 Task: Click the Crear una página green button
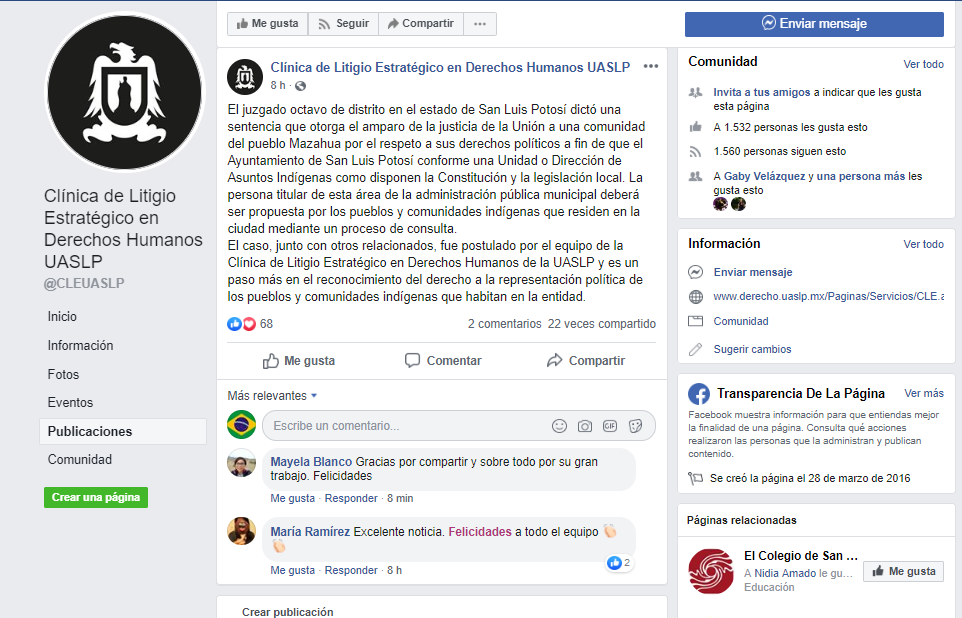[96, 498]
